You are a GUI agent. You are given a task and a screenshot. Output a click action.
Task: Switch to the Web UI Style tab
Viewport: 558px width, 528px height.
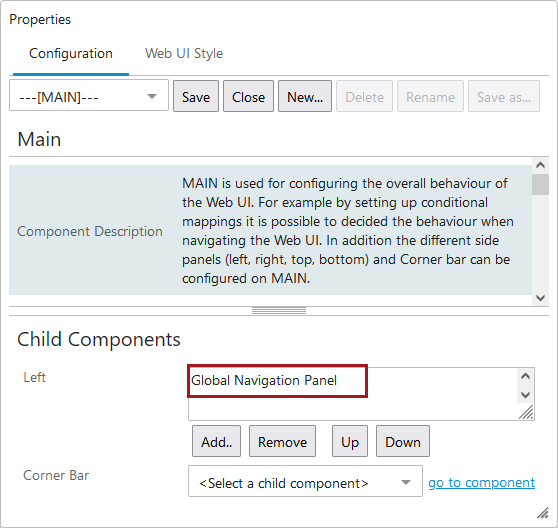184,53
